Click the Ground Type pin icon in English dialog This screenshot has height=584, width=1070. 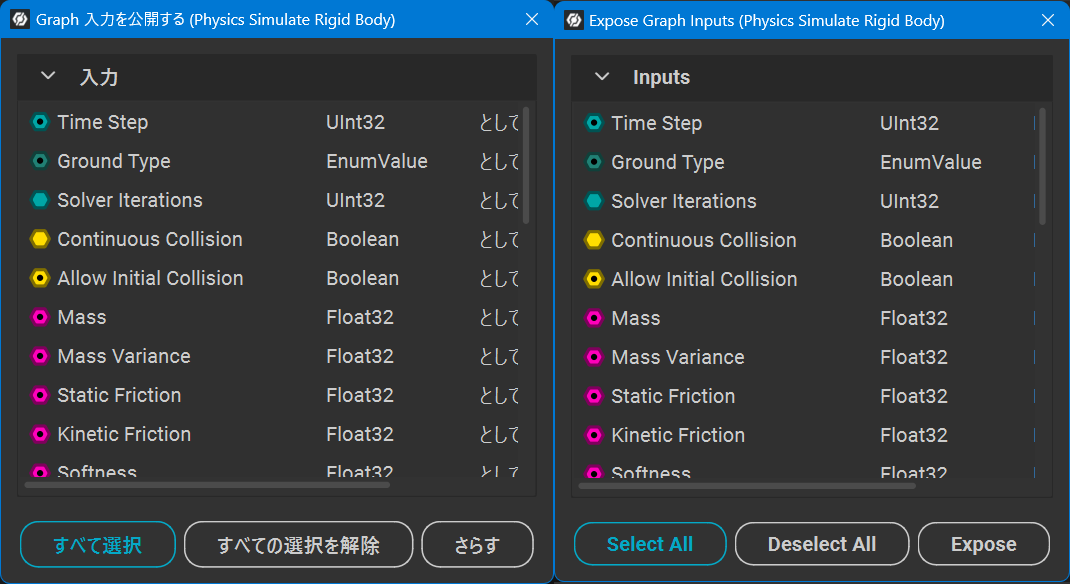point(594,162)
